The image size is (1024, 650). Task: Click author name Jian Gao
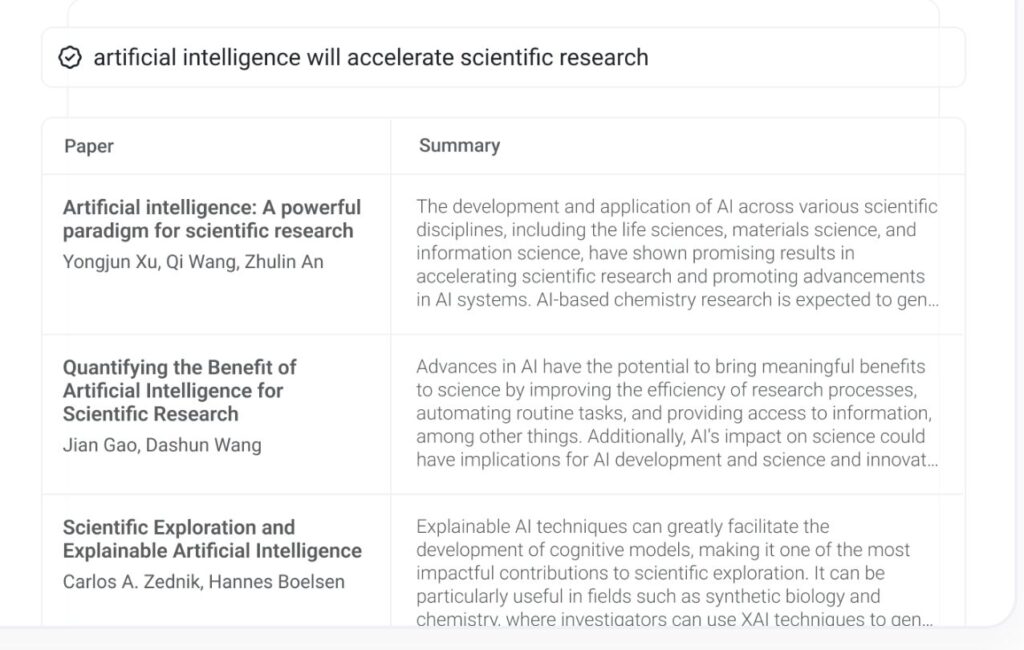coord(98,445)
